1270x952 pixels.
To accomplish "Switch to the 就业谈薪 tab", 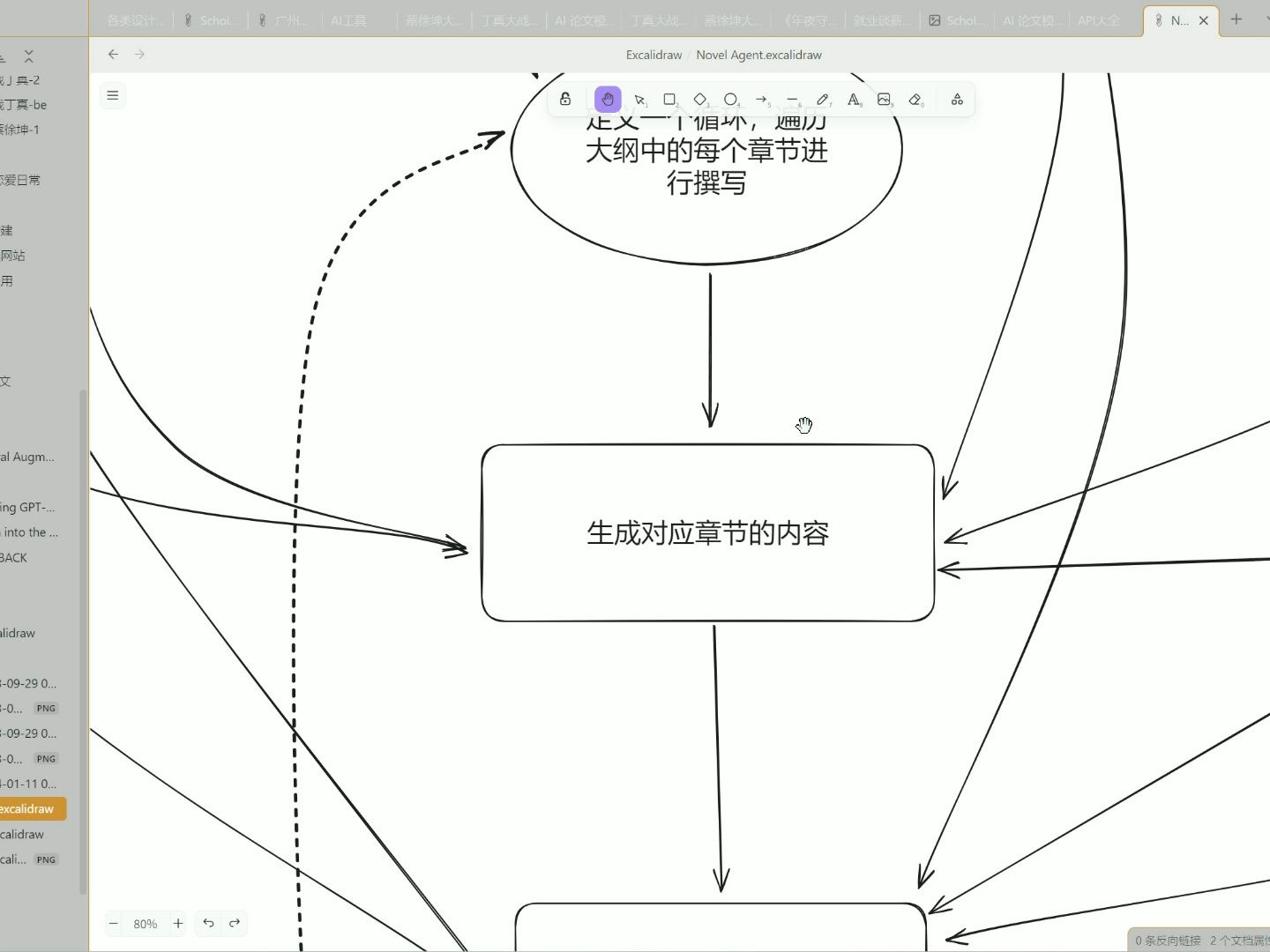I will pyautogui.click(x=882, y=20).
